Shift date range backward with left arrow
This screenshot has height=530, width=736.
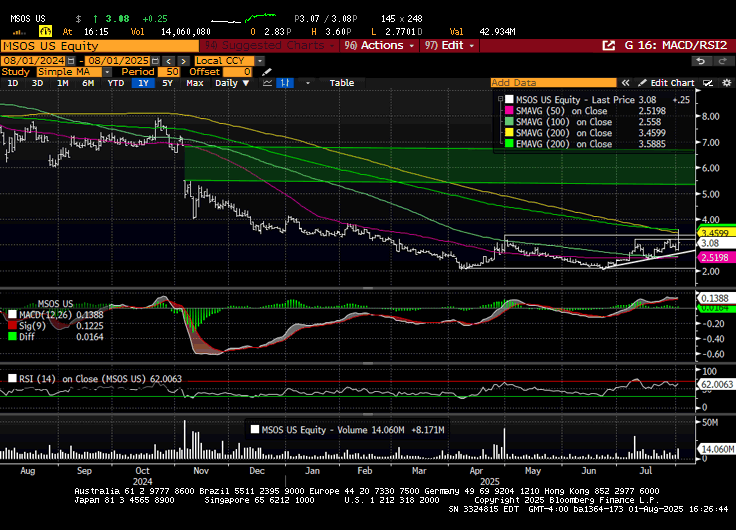click(x=169, y=61)
